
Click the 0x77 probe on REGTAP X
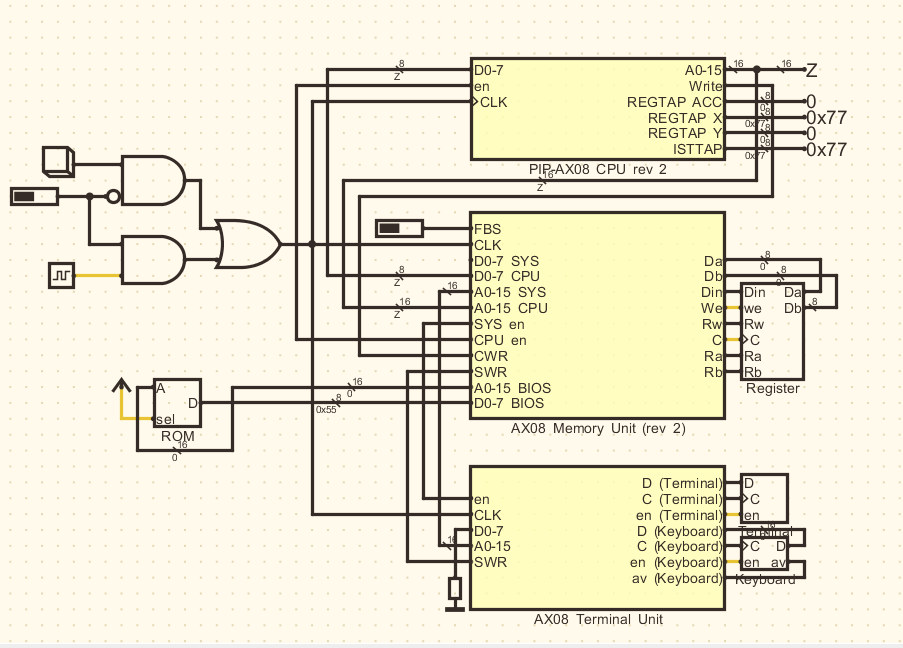coord(826,118)
